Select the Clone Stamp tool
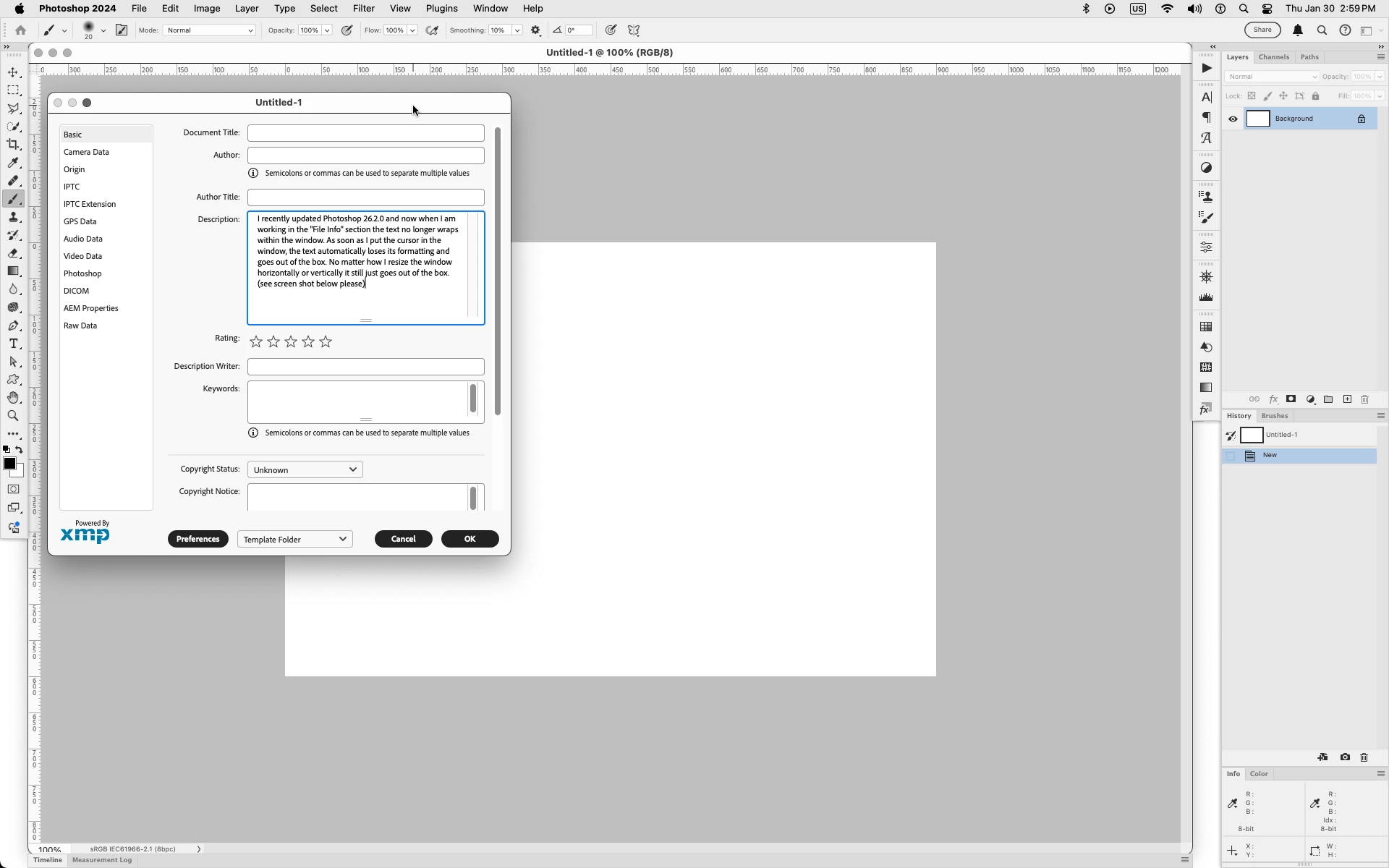Screen dimensions: 1389x868 pyautogui.click(x=13, y=217)
